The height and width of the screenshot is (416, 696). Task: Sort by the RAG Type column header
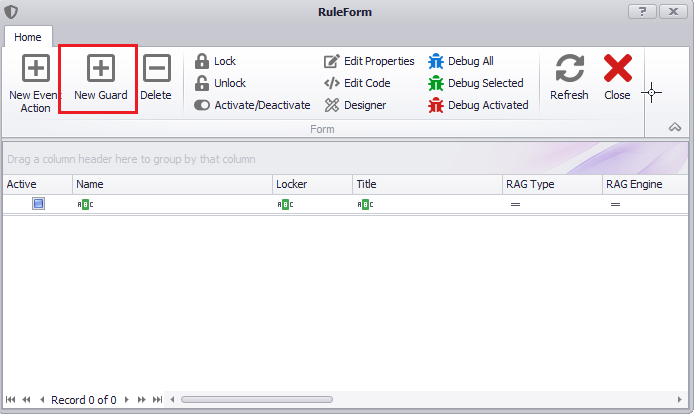(x=552, y=184)
